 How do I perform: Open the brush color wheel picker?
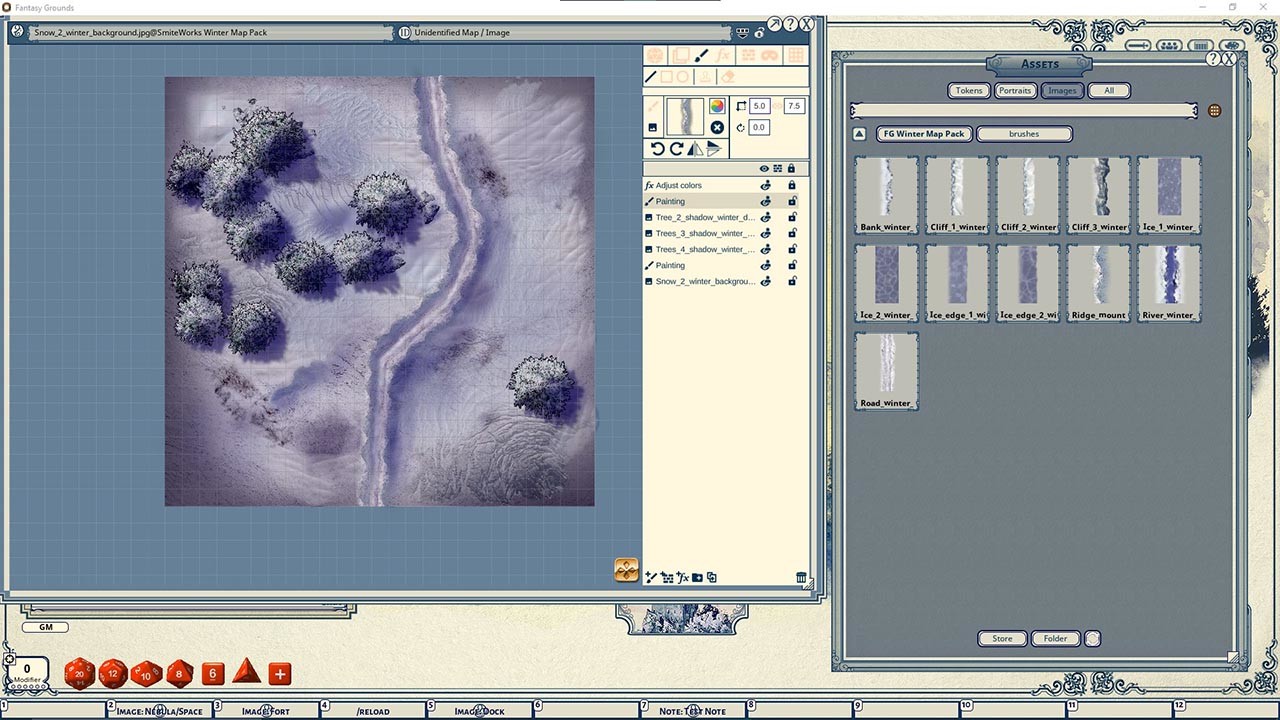716,105
